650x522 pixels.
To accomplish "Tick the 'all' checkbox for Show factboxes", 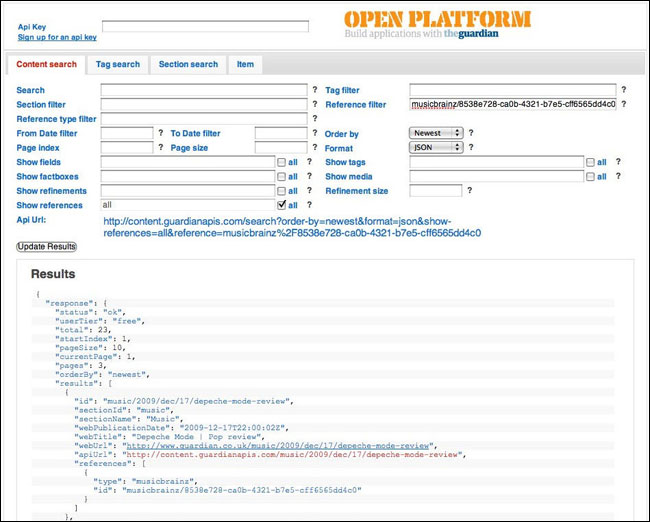I will pyautogui.click(x=281, y=177).
